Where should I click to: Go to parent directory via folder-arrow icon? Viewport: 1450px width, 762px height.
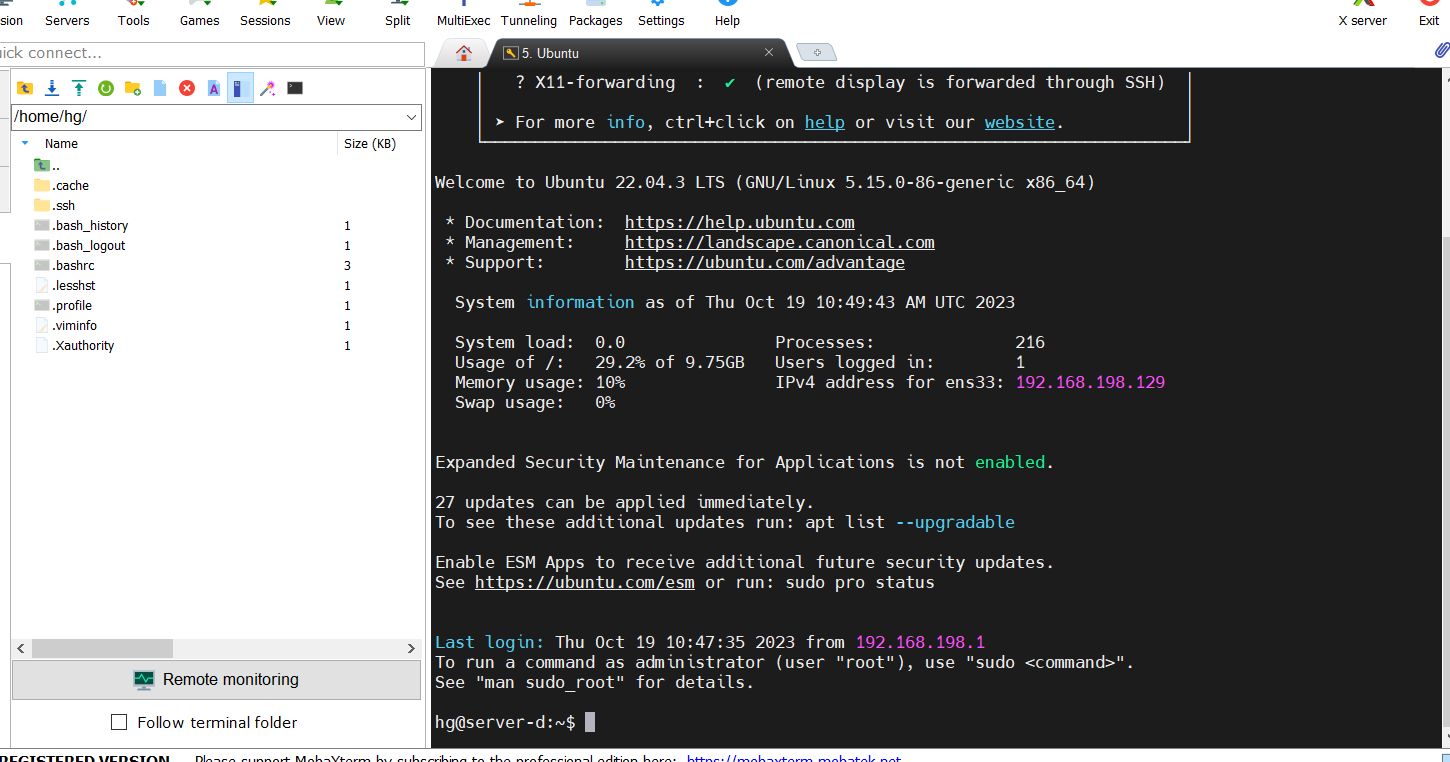[25, 88]
